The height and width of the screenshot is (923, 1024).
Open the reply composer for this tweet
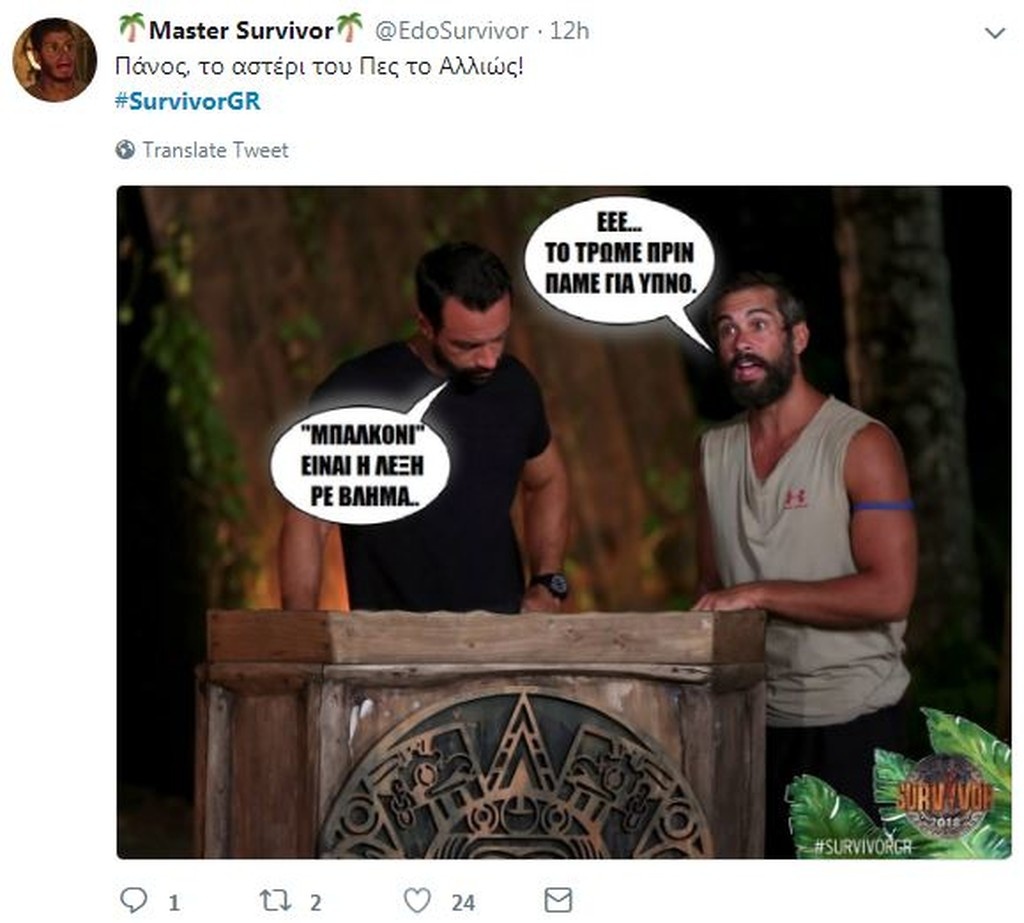(x=137, y=899)
